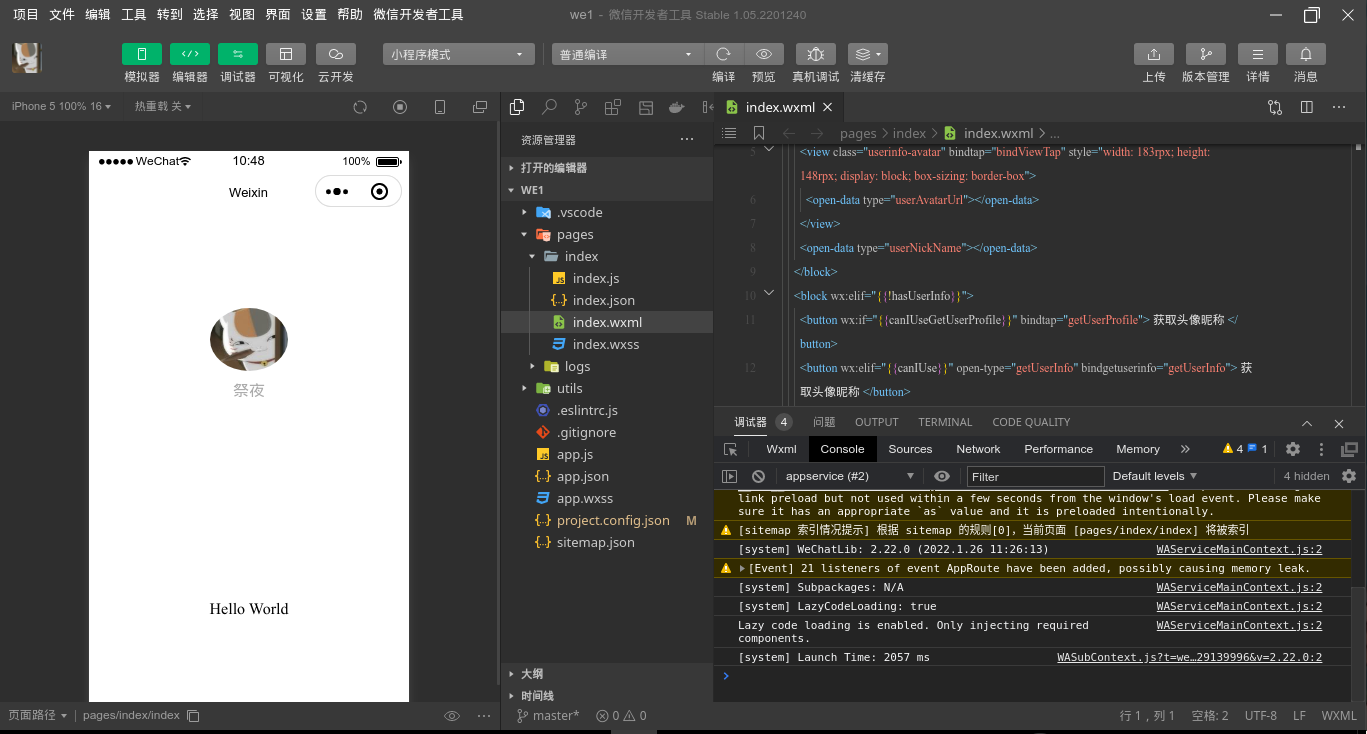Open the 项目 menu

pos(26,15)
